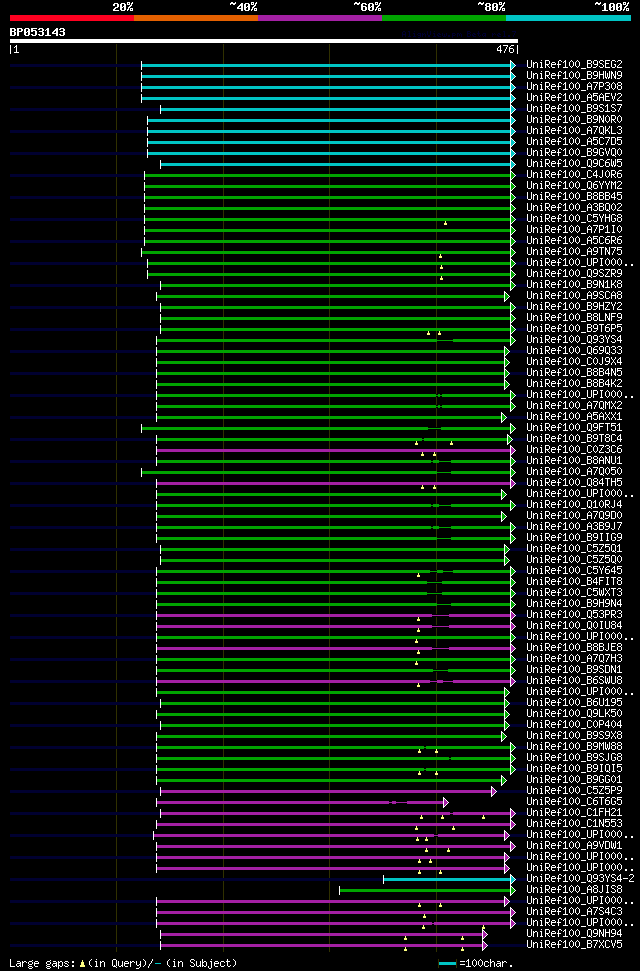
Task: Go to UniRef100_Q10RJ4 entry
Action: point(574,505)
